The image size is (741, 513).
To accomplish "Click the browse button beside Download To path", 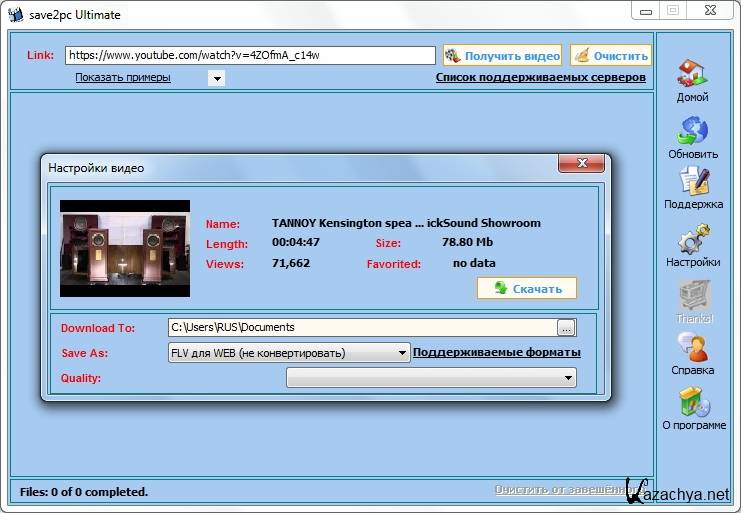I will pos(566,327).
